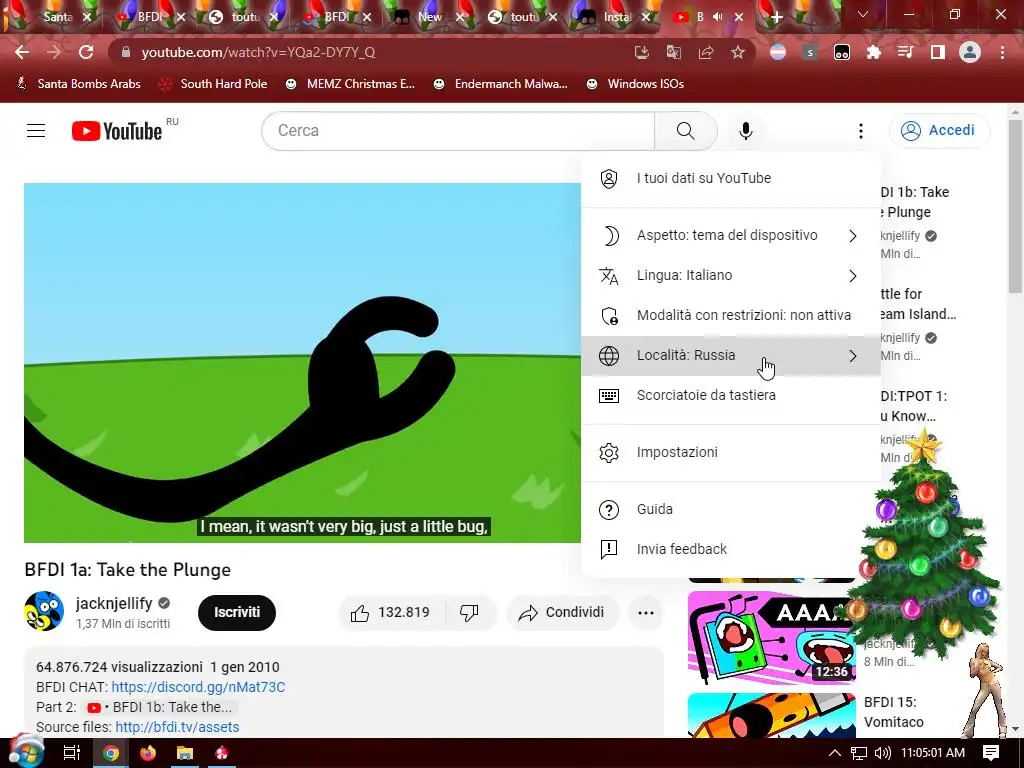Open the taskbar clock 11:05:01 AM
Image resolution: width=1024 pixels, height=768 pixels.
point(933,753)
